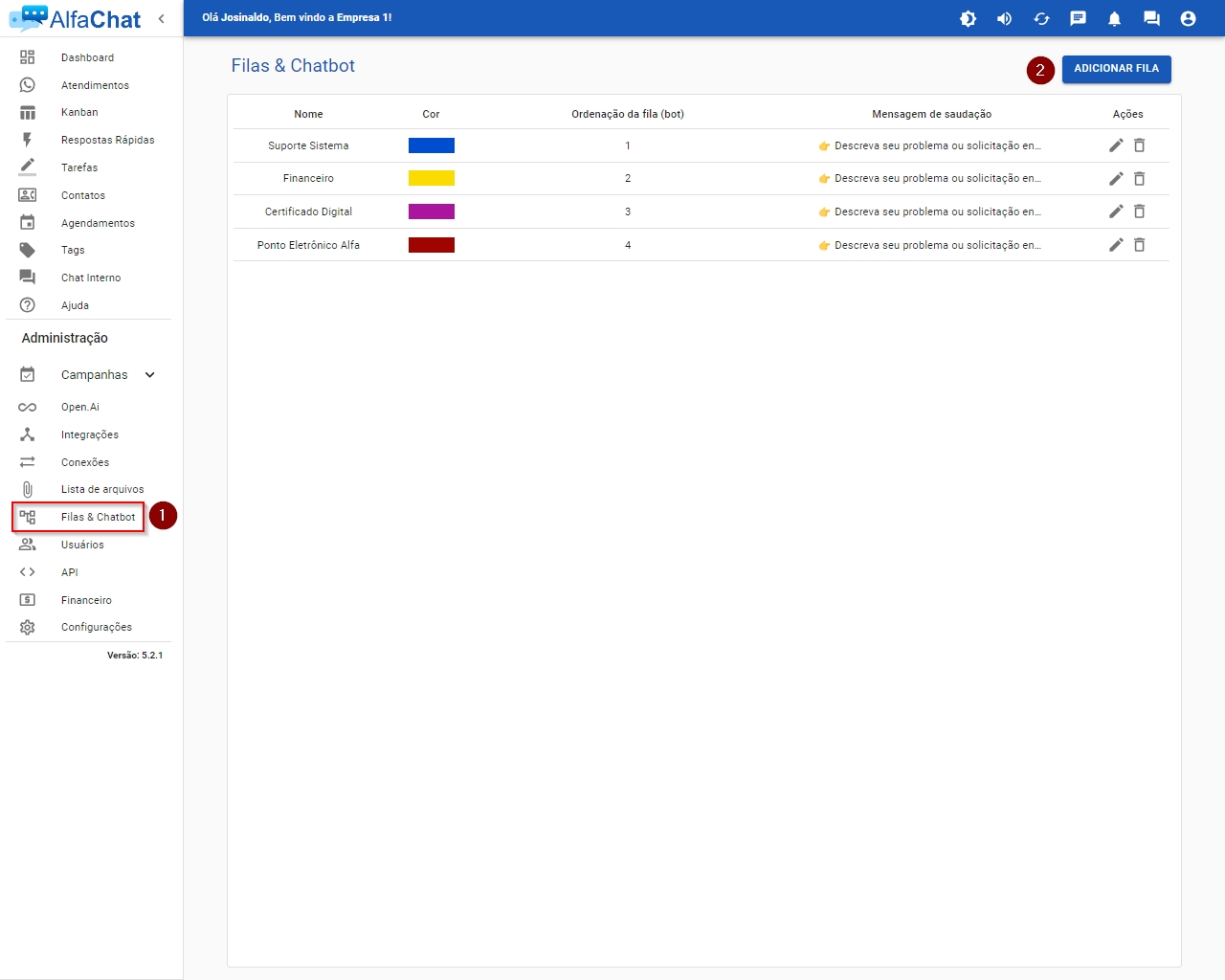Click the yellow Financeiro color swatch

point(431,178)
